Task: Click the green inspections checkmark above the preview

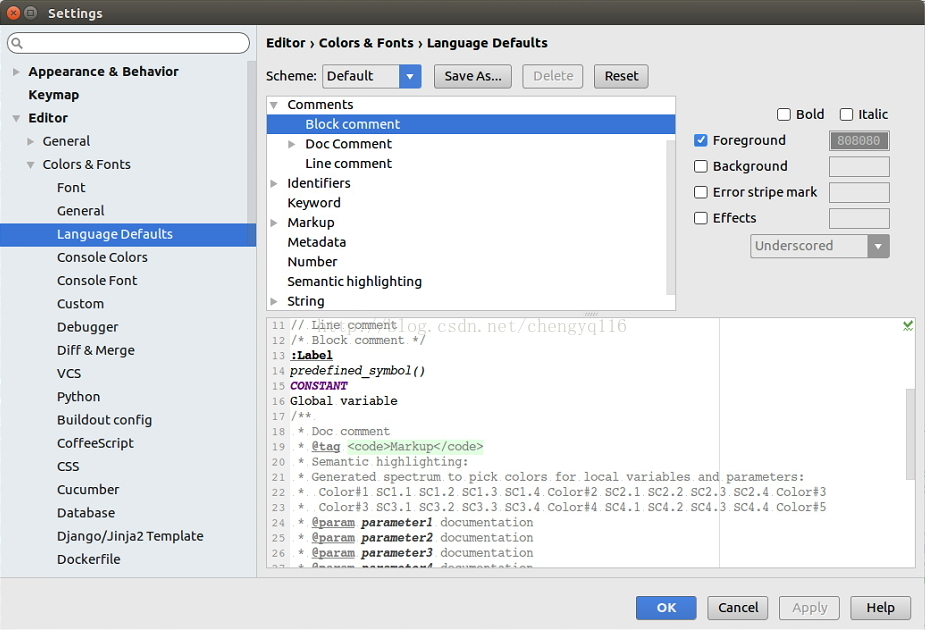Action: click(x=906, y=324)
